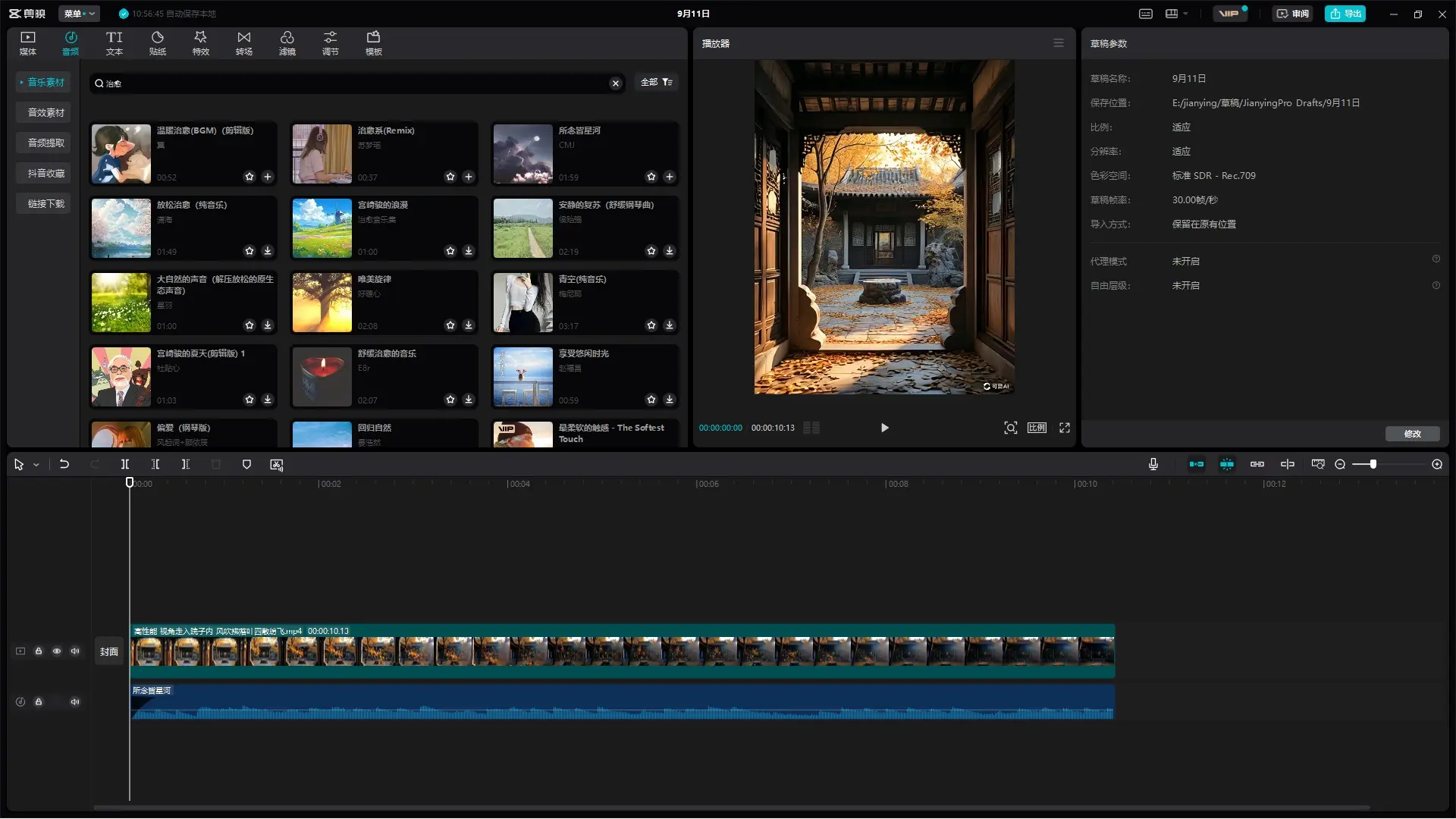Select 音频提取 in the sidebar

43,143
